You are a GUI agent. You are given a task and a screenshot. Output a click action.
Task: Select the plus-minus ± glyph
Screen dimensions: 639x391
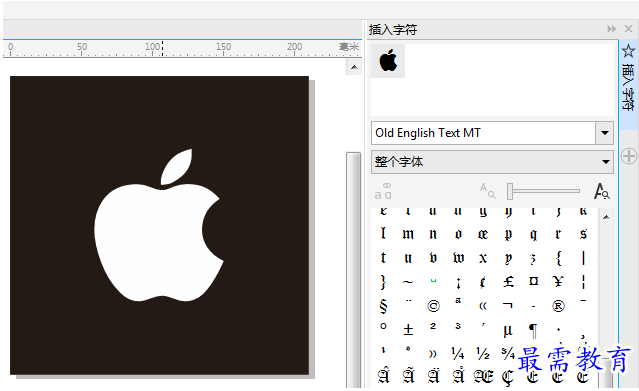tap(408, 329)
